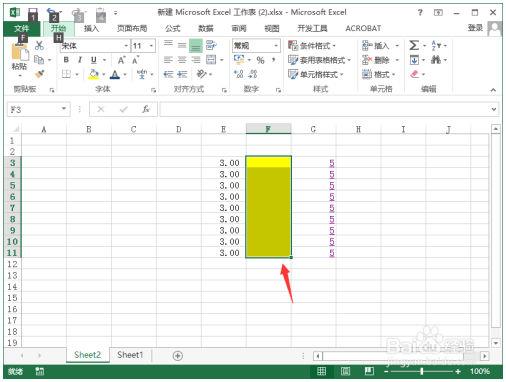The width and height of the screenshot is (506, 382).
Task: Toggle middle vertical alignment button
Action: click(x=182, y=45)
